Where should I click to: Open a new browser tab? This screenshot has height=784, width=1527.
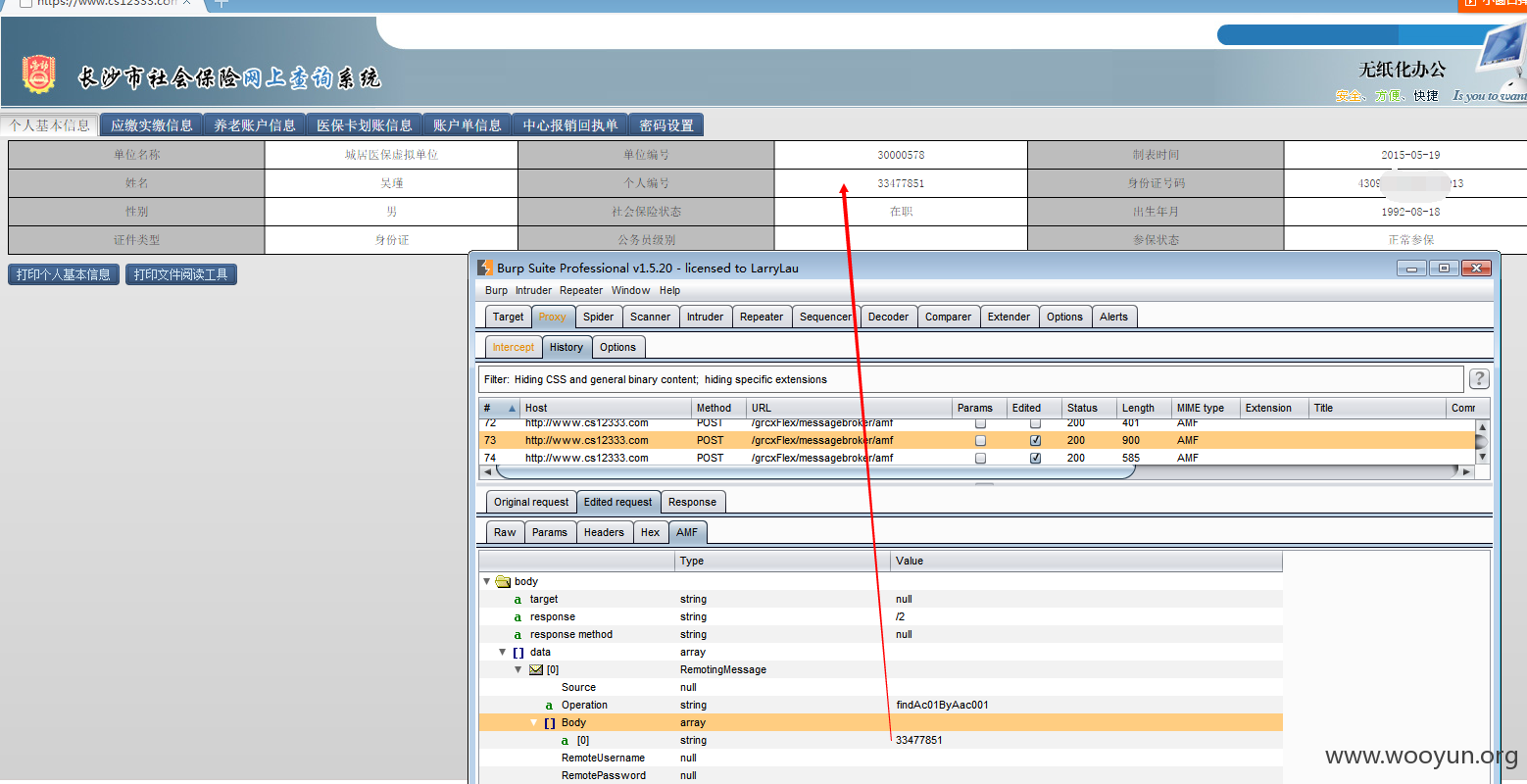coord(222,3)
